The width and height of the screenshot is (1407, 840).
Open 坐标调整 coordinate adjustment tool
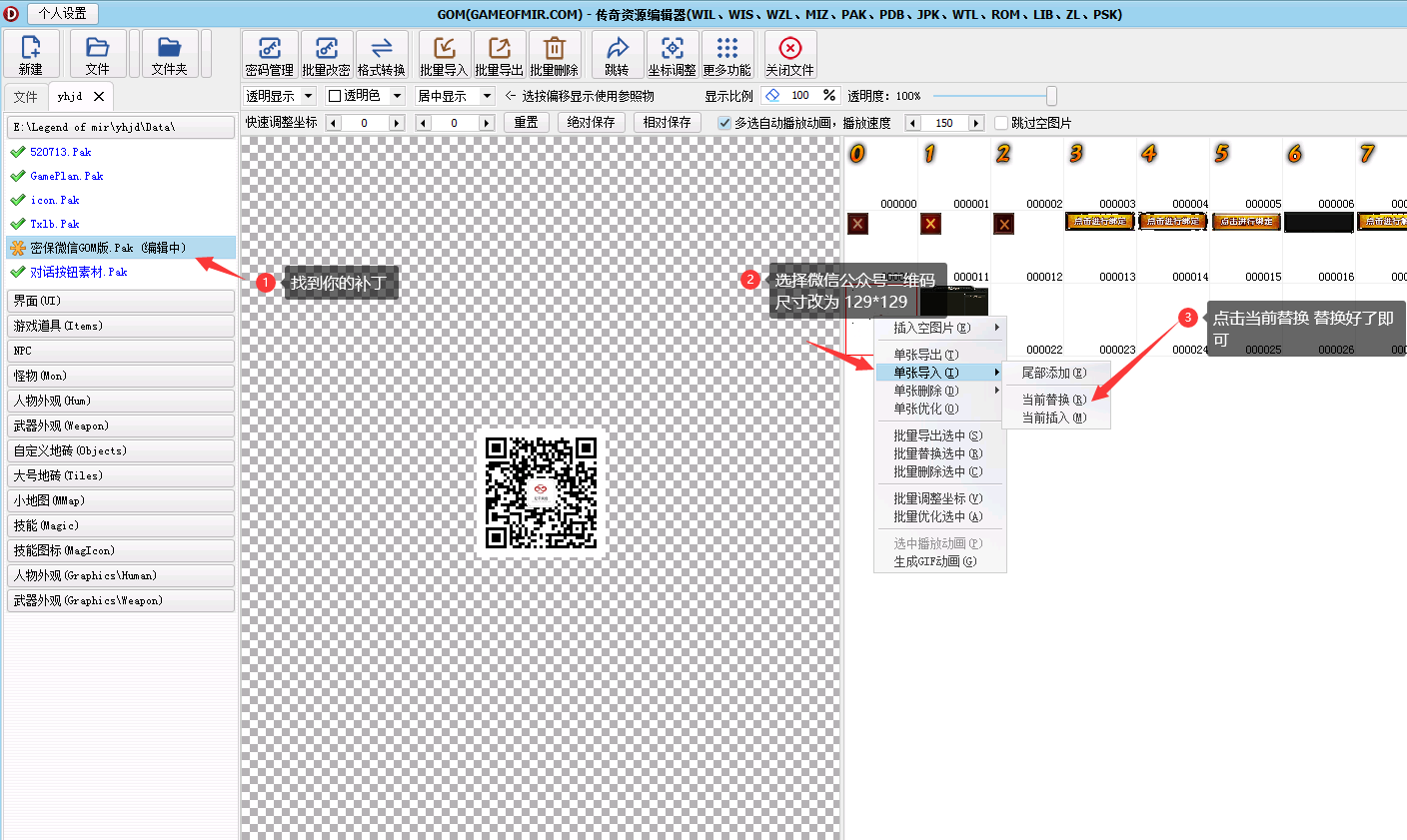point(673,54)
